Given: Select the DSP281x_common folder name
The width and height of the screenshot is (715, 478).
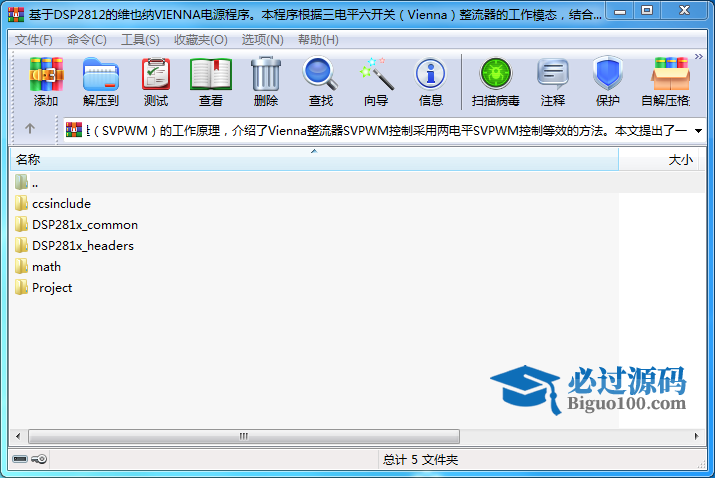Looking at the screenshot, I should coord(85,224).
